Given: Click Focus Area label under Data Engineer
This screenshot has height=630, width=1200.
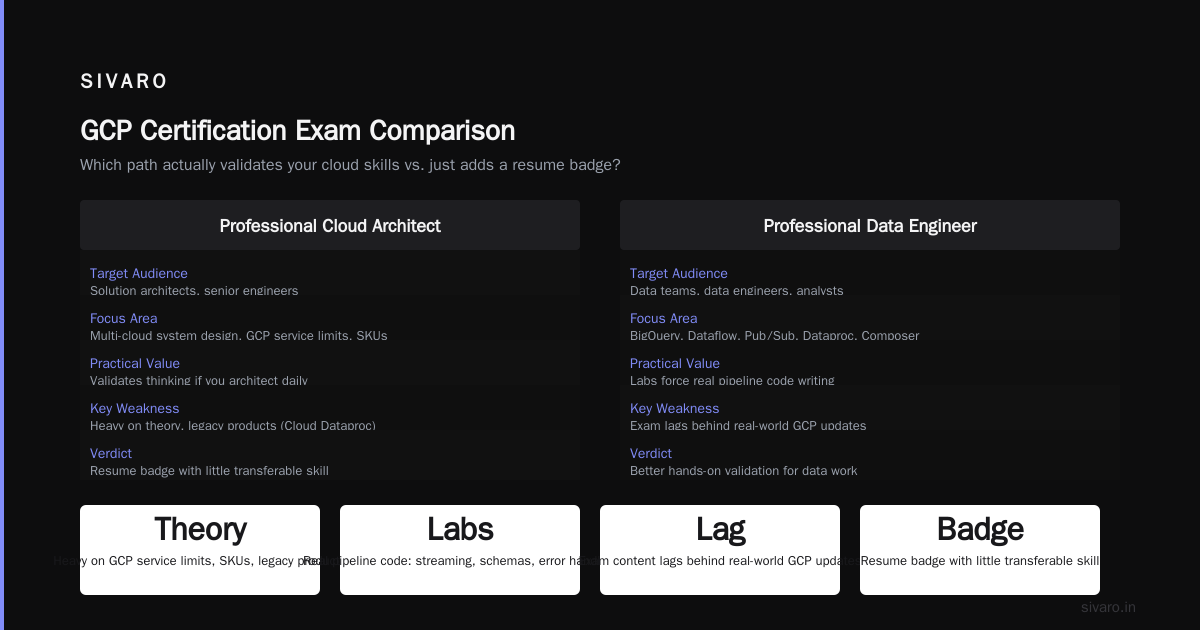Looking at the screenshot, I should (x=663, y=318).
